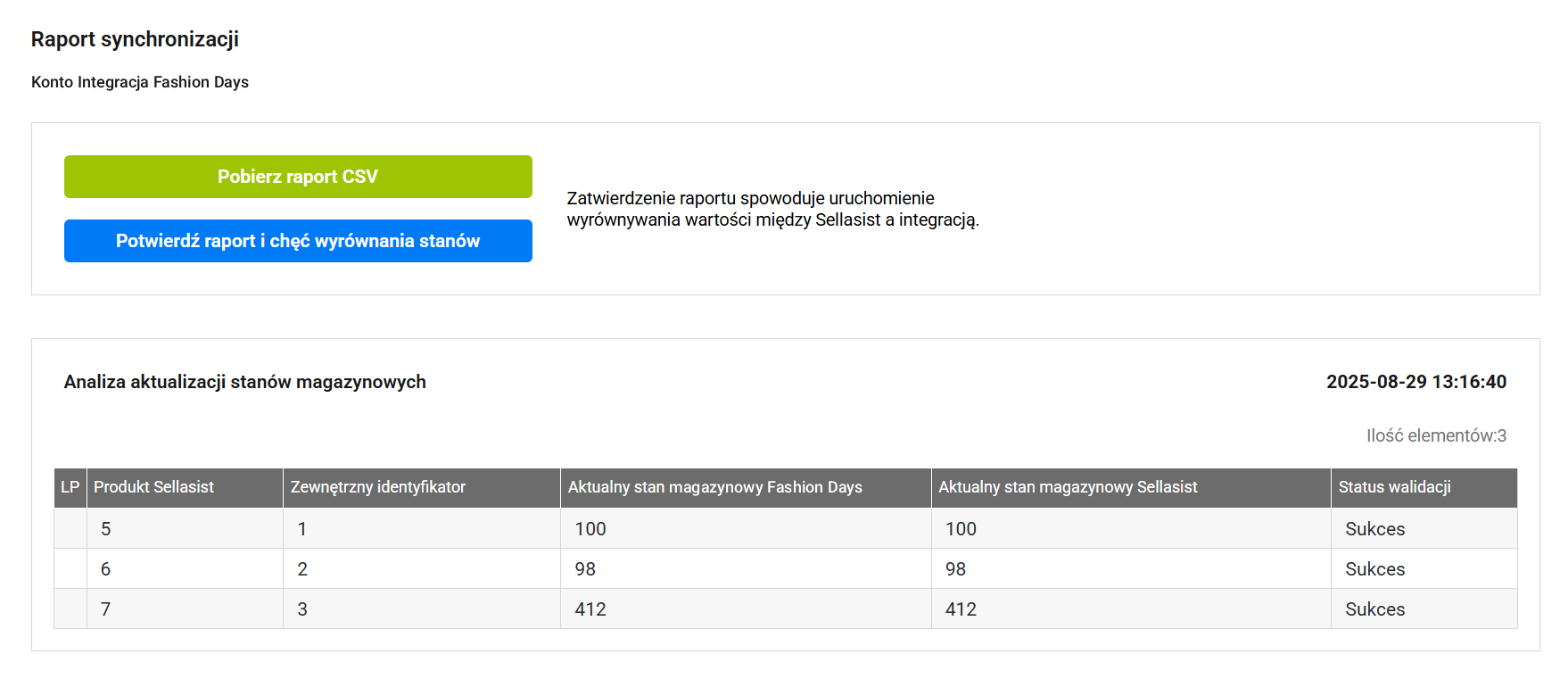Select the 412 value in Sellasist stock column

coord(961,609)
